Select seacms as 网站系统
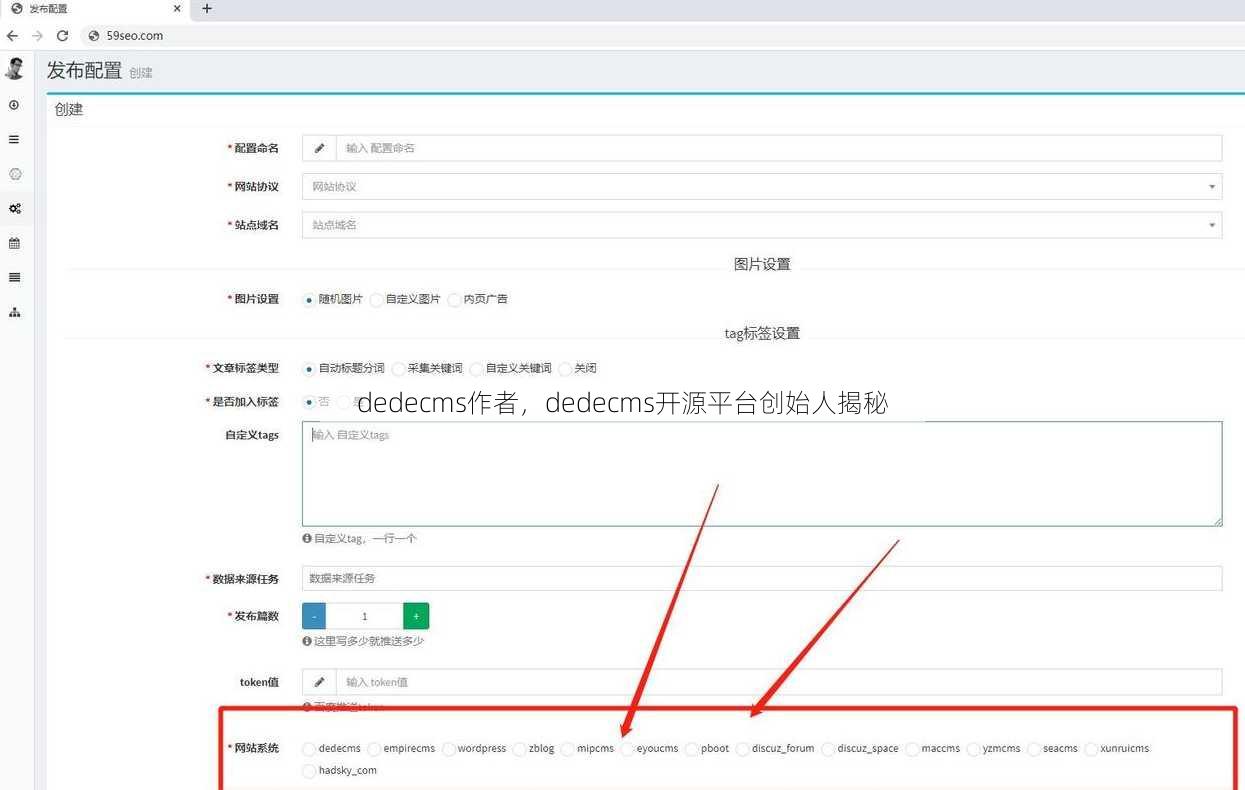 (1033, 749)
